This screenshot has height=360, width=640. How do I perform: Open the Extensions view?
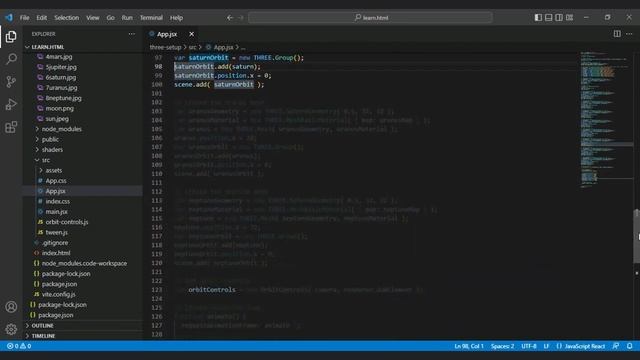11,127
